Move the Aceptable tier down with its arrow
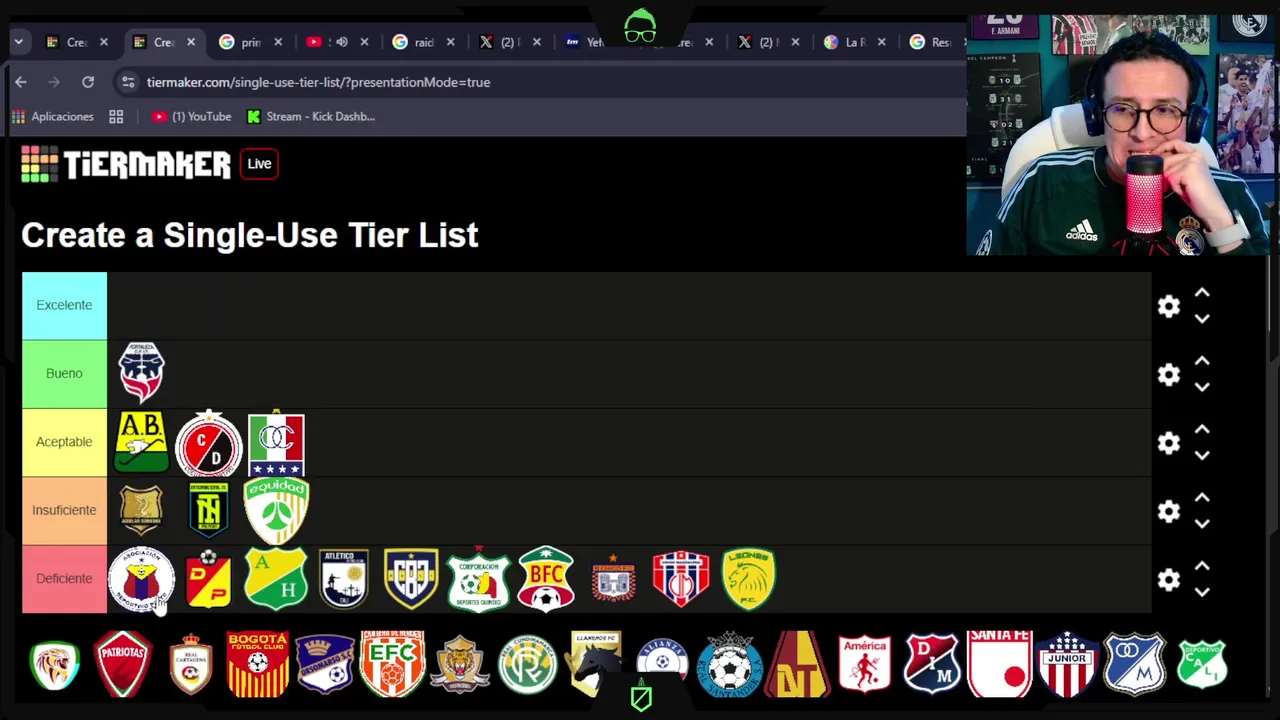The image size is (1280, 720). point(1202,455)
